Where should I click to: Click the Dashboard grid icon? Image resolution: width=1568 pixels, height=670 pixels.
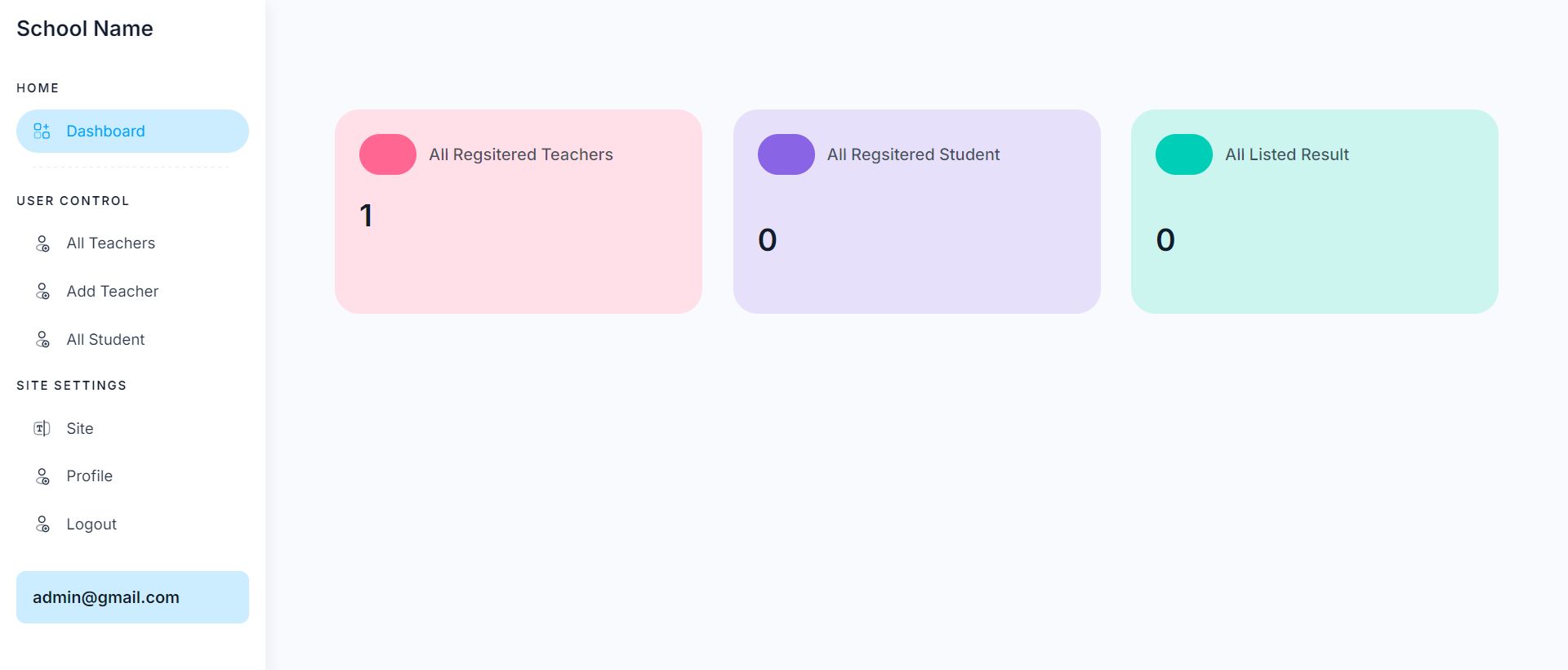(x=42, y=132)
